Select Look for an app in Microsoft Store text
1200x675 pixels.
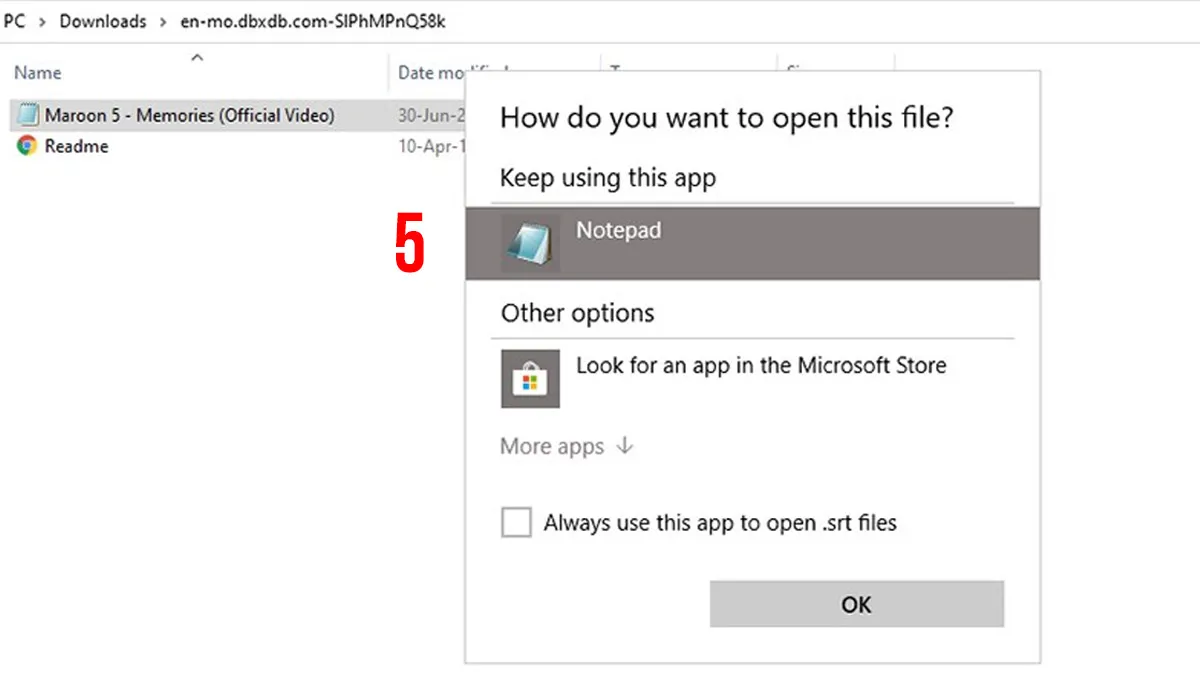(760, 365)
